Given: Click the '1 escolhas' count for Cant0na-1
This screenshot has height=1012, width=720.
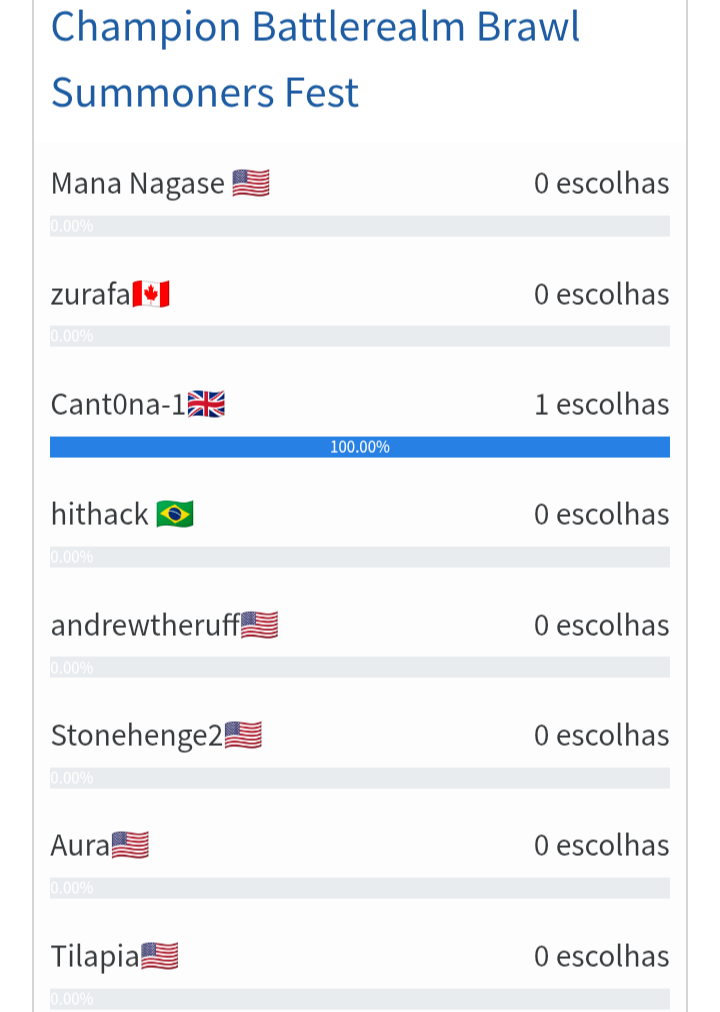Looking at the screenshot, I should point(602,405).
